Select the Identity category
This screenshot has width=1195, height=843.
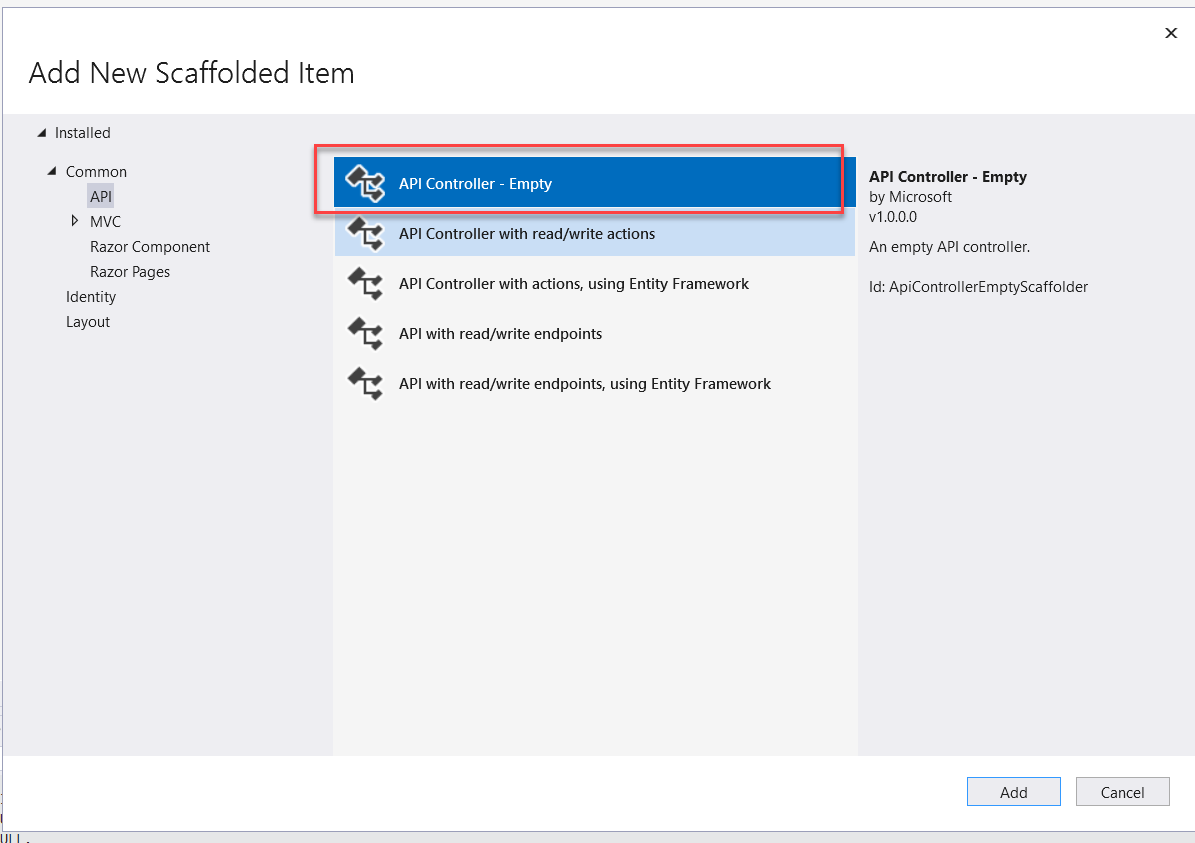point(91,297)
